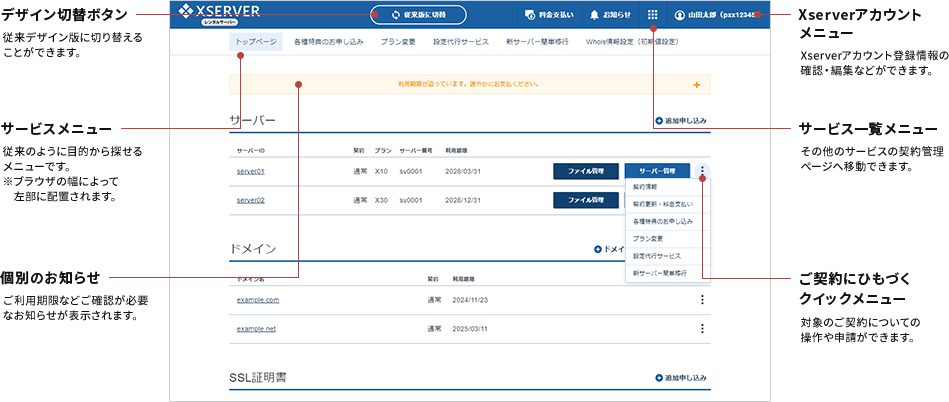The width and height of the screenshot is (949, 402).
Task: Open Whois情報設定（初期値設定） tab
Action: [x=632, y=42]
